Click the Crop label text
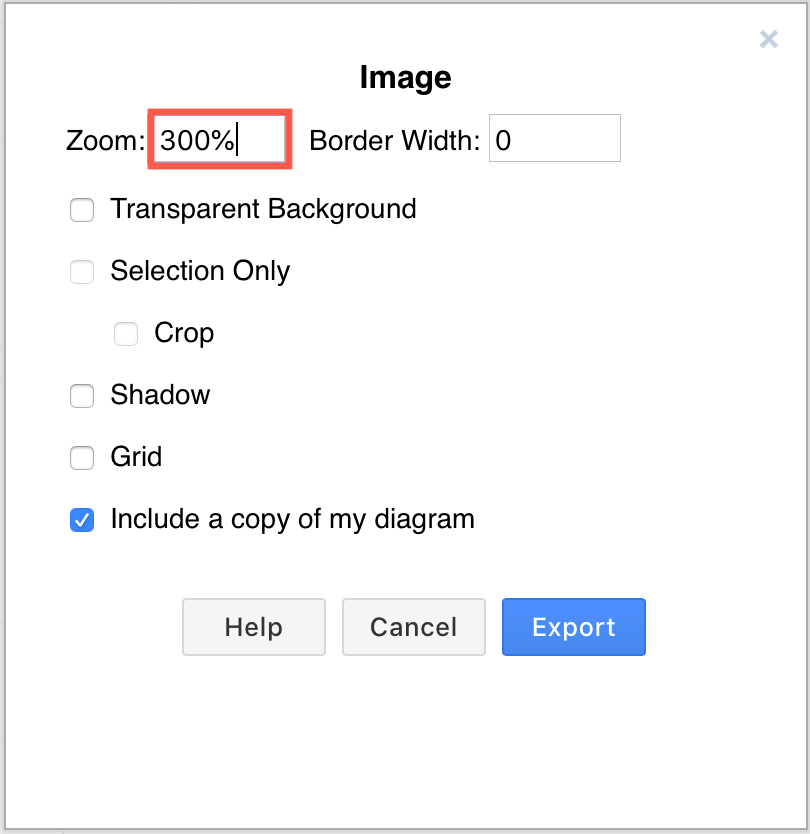Screen dimensions: 810x834 tap(185, 333)
